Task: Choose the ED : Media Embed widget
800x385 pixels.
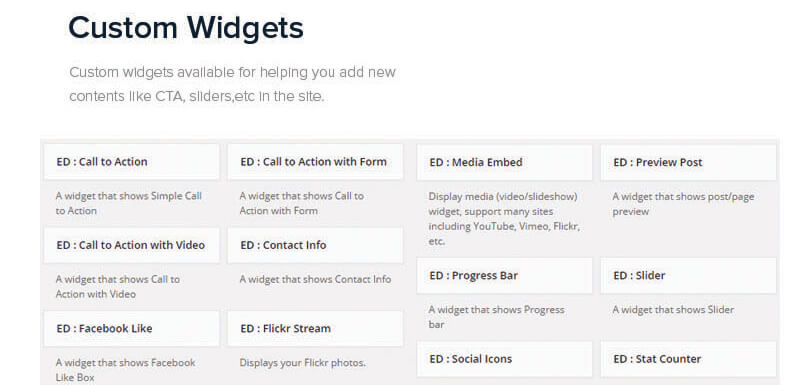Action: (505, 163)
